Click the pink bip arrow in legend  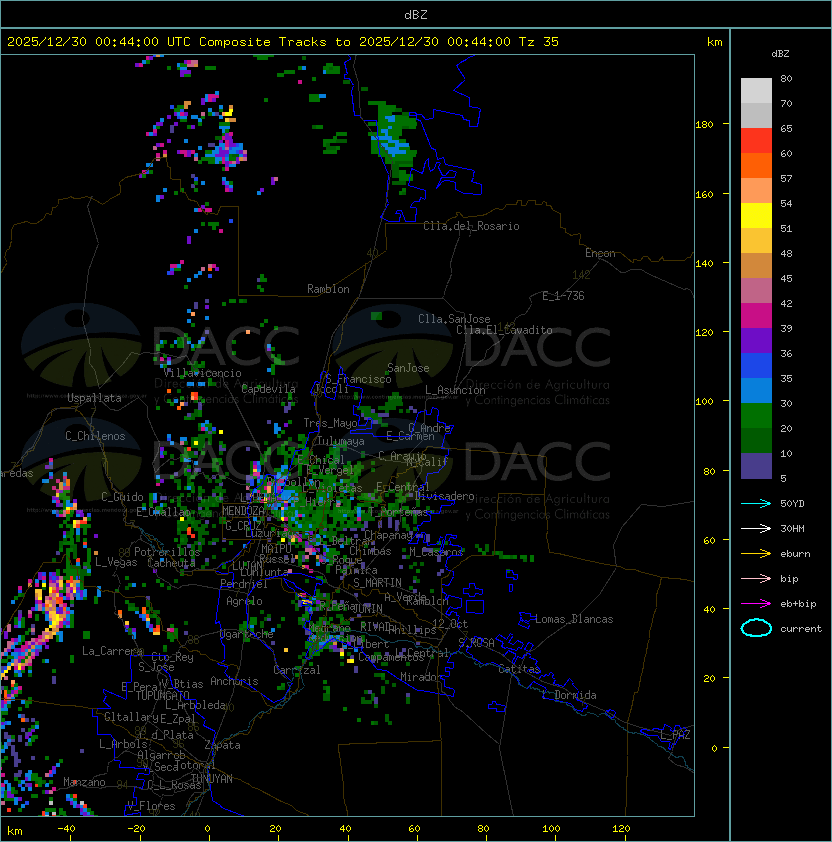(756, 578)
